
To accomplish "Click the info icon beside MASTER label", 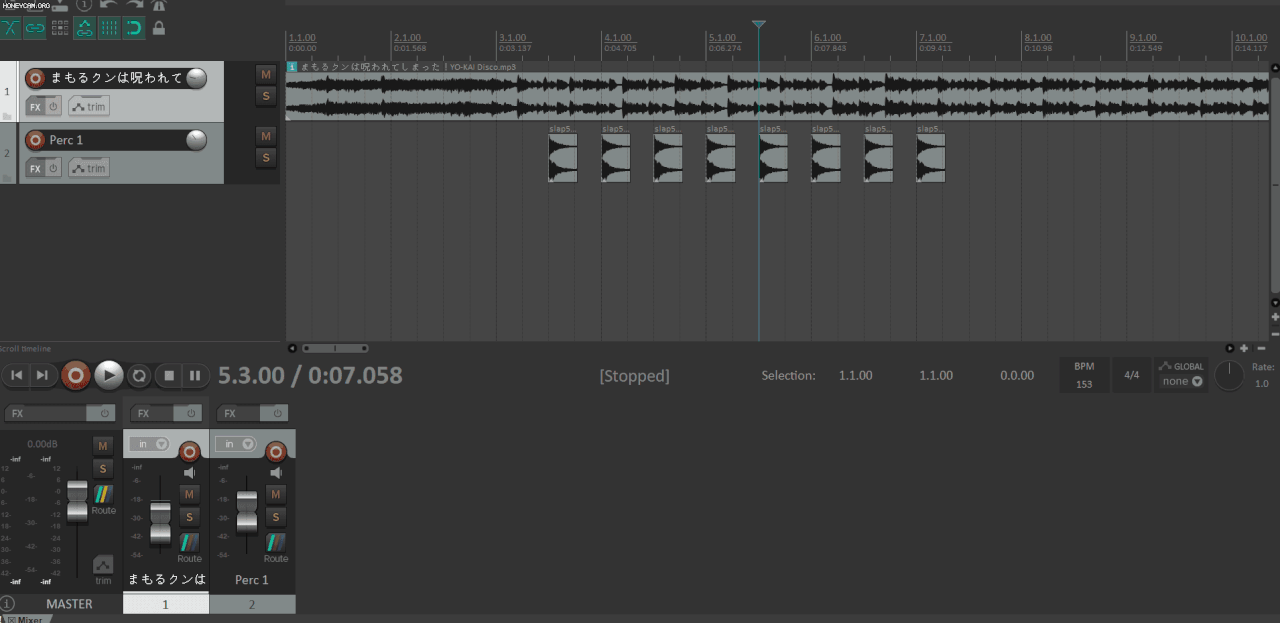I will click(8, 604).
